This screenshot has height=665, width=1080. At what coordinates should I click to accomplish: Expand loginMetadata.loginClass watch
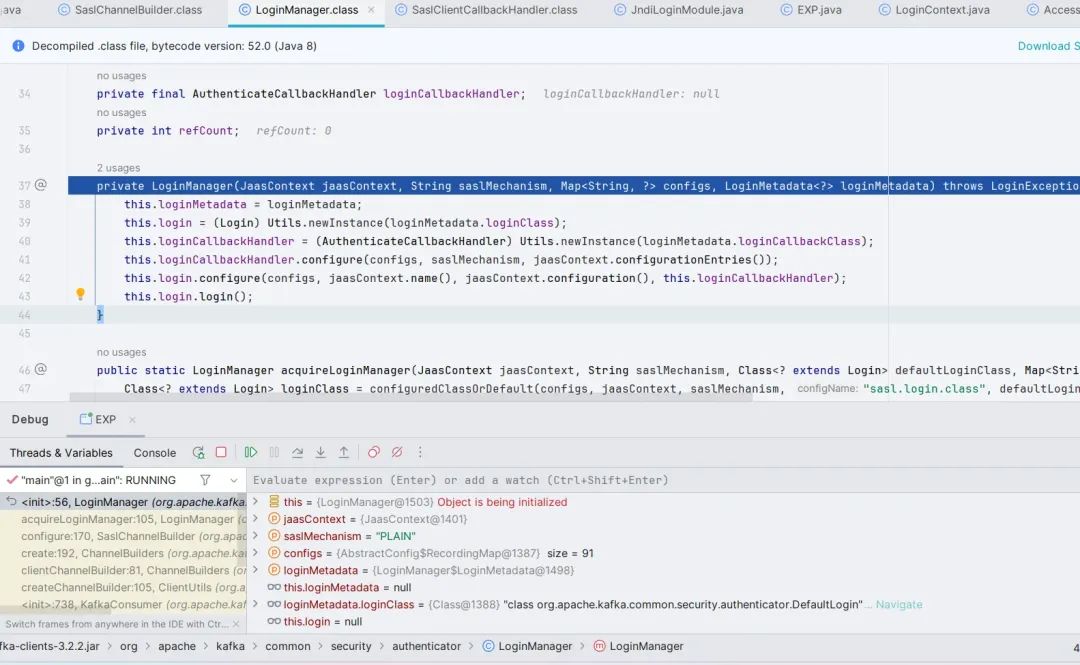coord(256,604)
